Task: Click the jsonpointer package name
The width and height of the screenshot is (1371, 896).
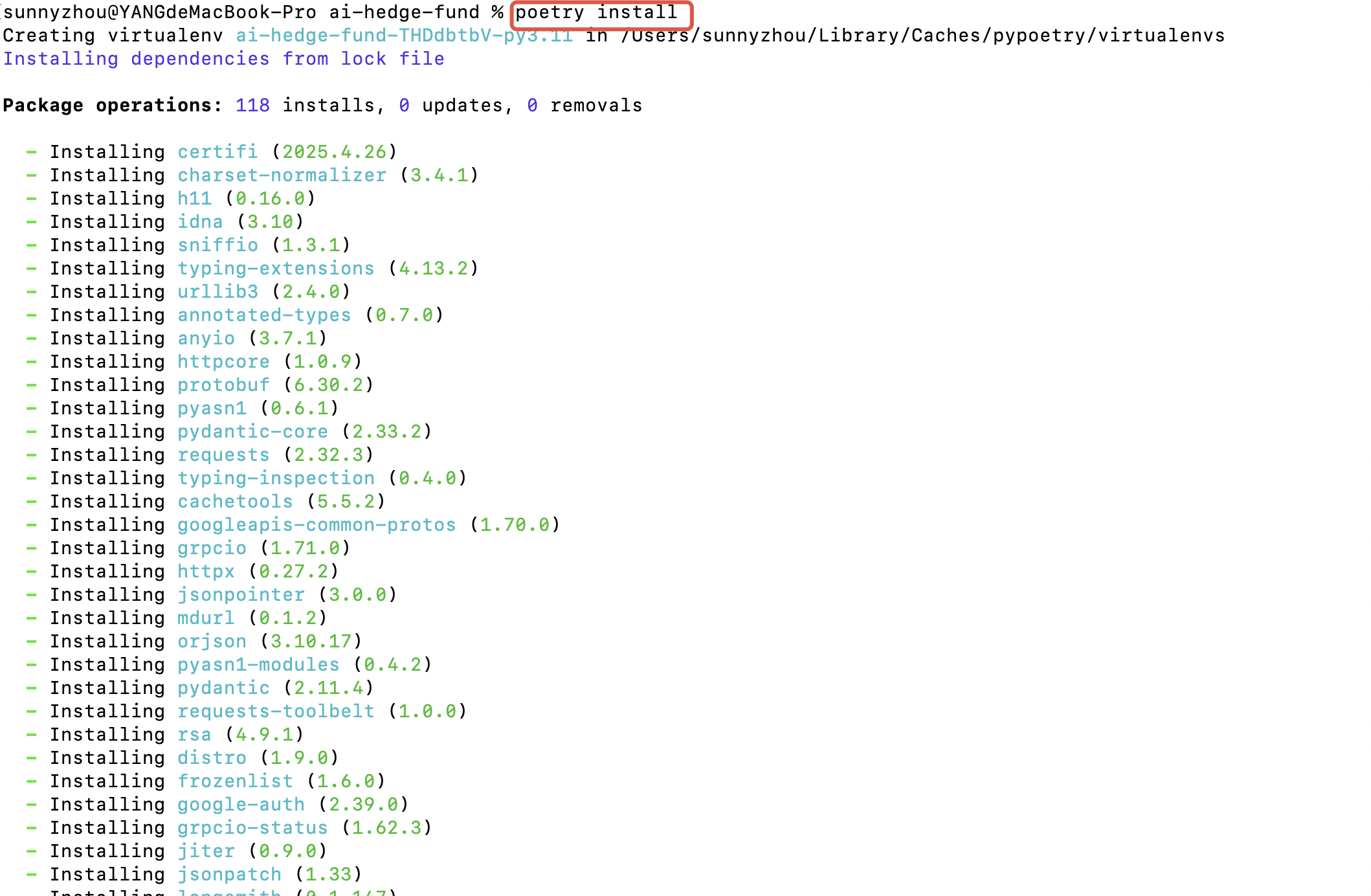Action: pos(241,595)
